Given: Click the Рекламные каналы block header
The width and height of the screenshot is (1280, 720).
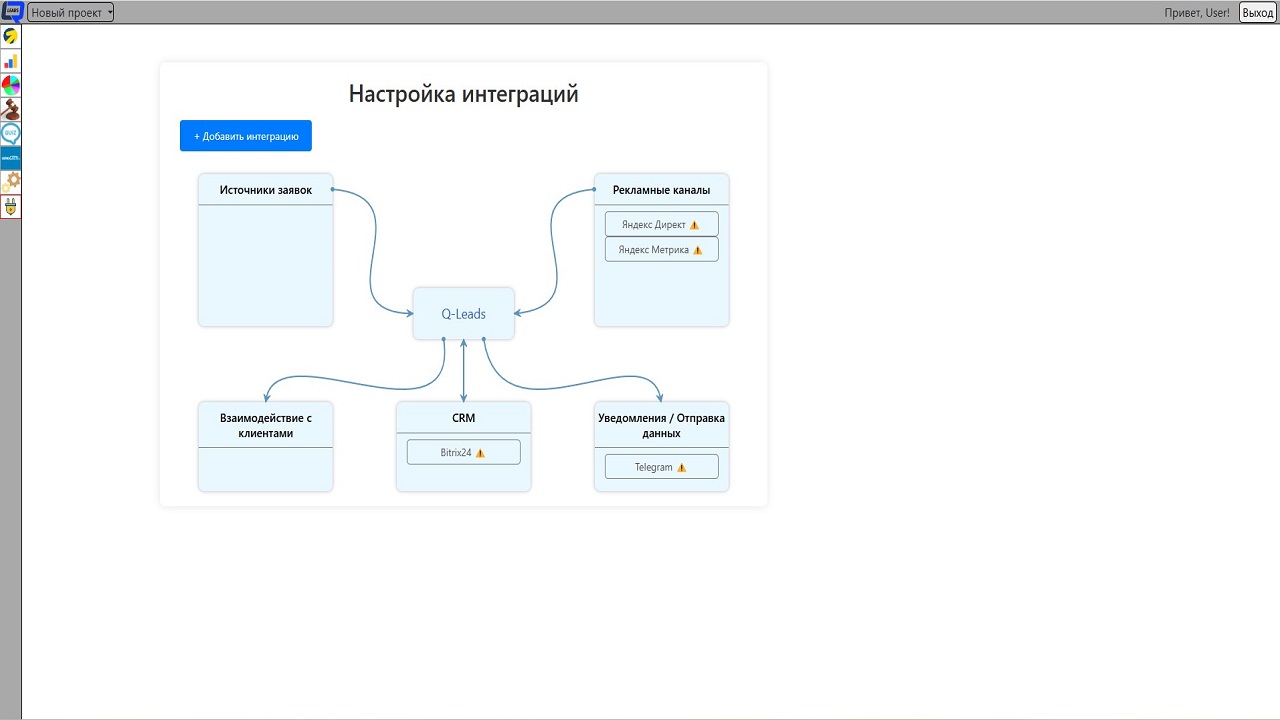Looking at the screenshot, I should click(661, 190).
